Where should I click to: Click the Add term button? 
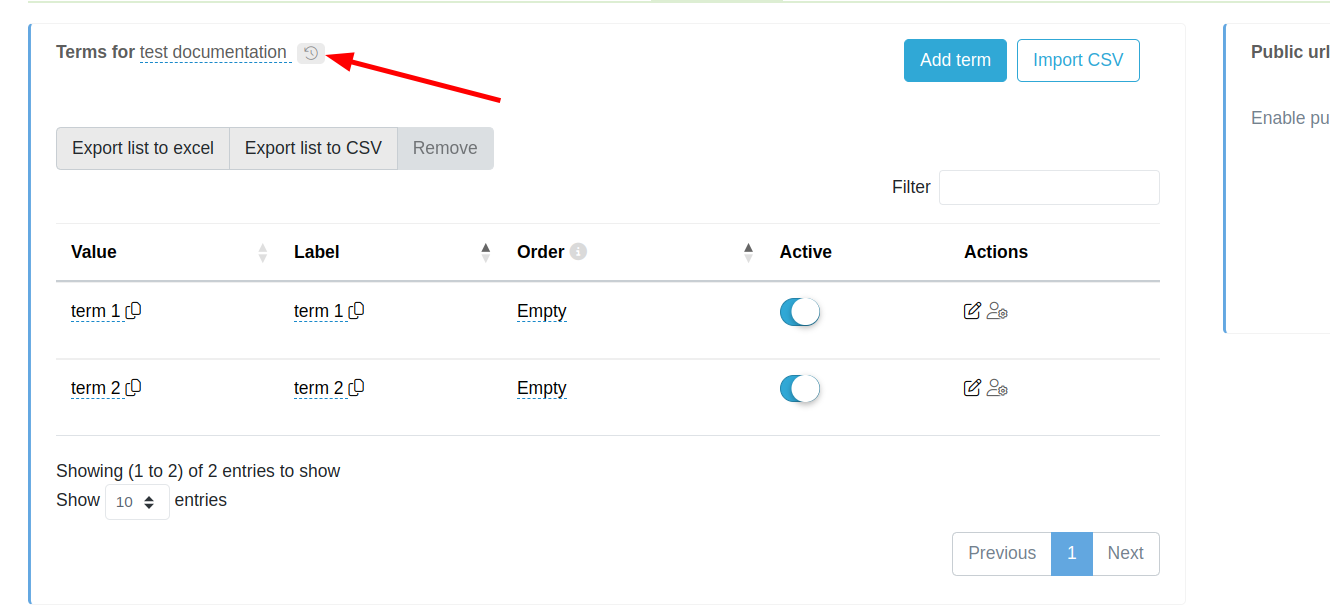pos(955,61)
